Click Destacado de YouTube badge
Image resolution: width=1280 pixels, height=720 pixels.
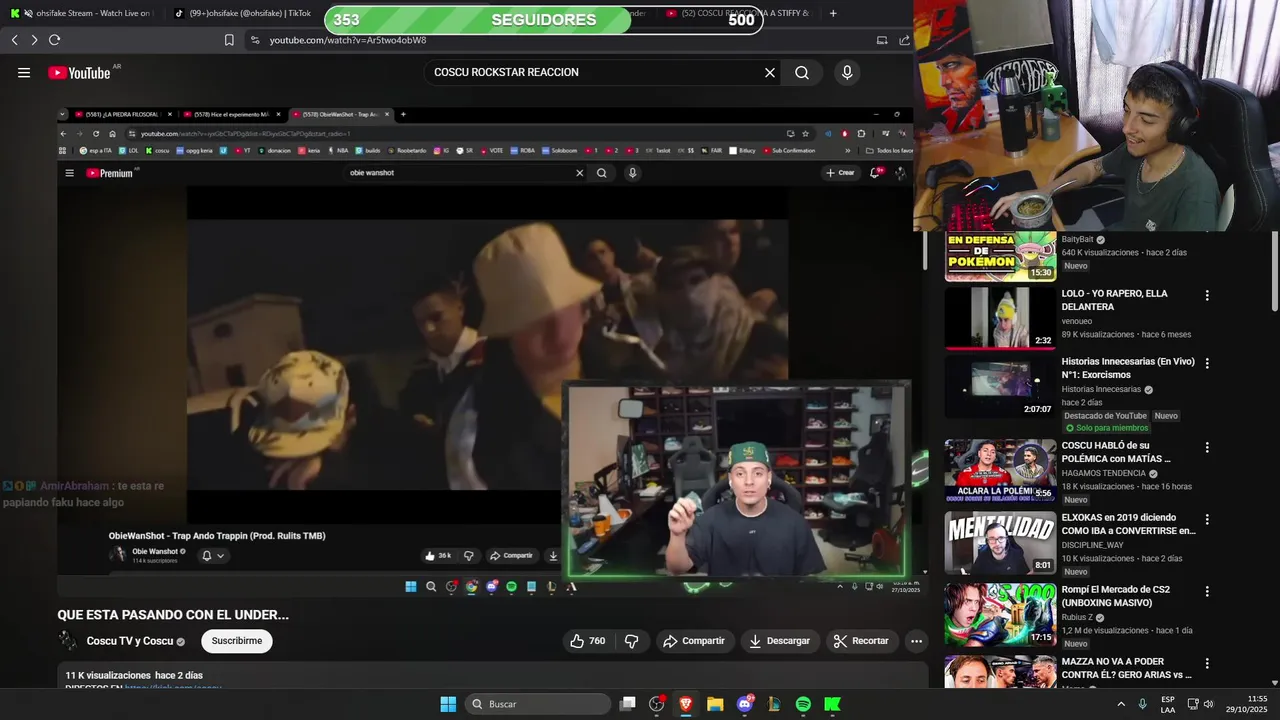(1105, 416)
